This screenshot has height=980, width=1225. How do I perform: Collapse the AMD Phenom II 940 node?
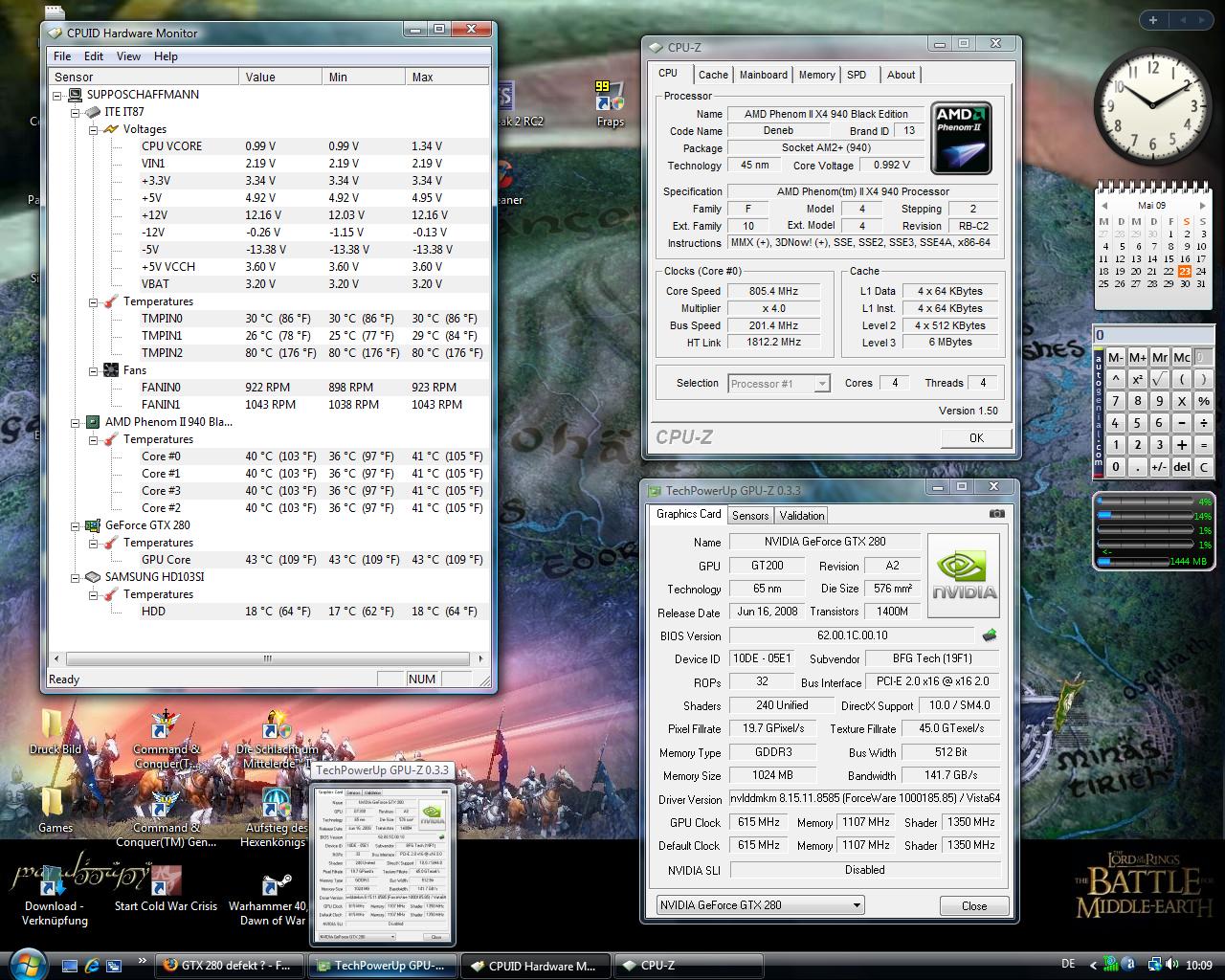pos(77,422)
